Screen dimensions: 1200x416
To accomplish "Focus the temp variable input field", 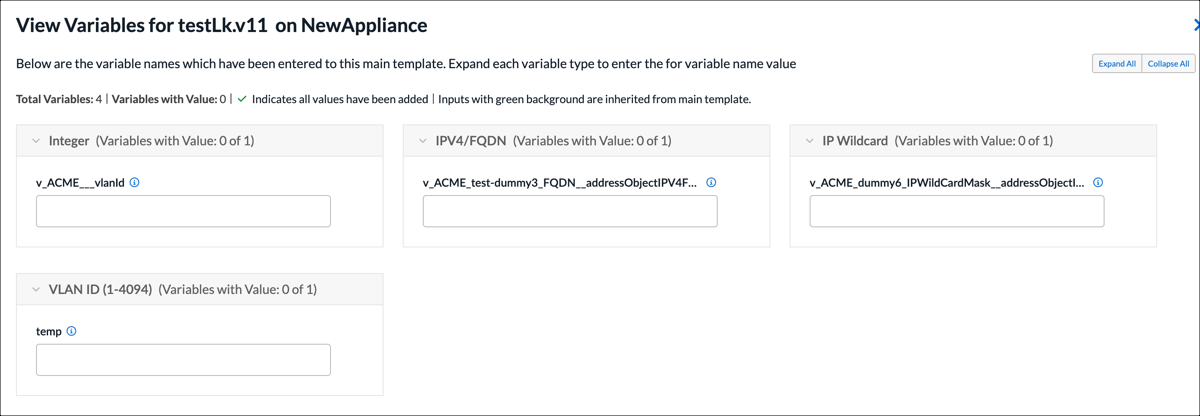I will pos(183,360).
